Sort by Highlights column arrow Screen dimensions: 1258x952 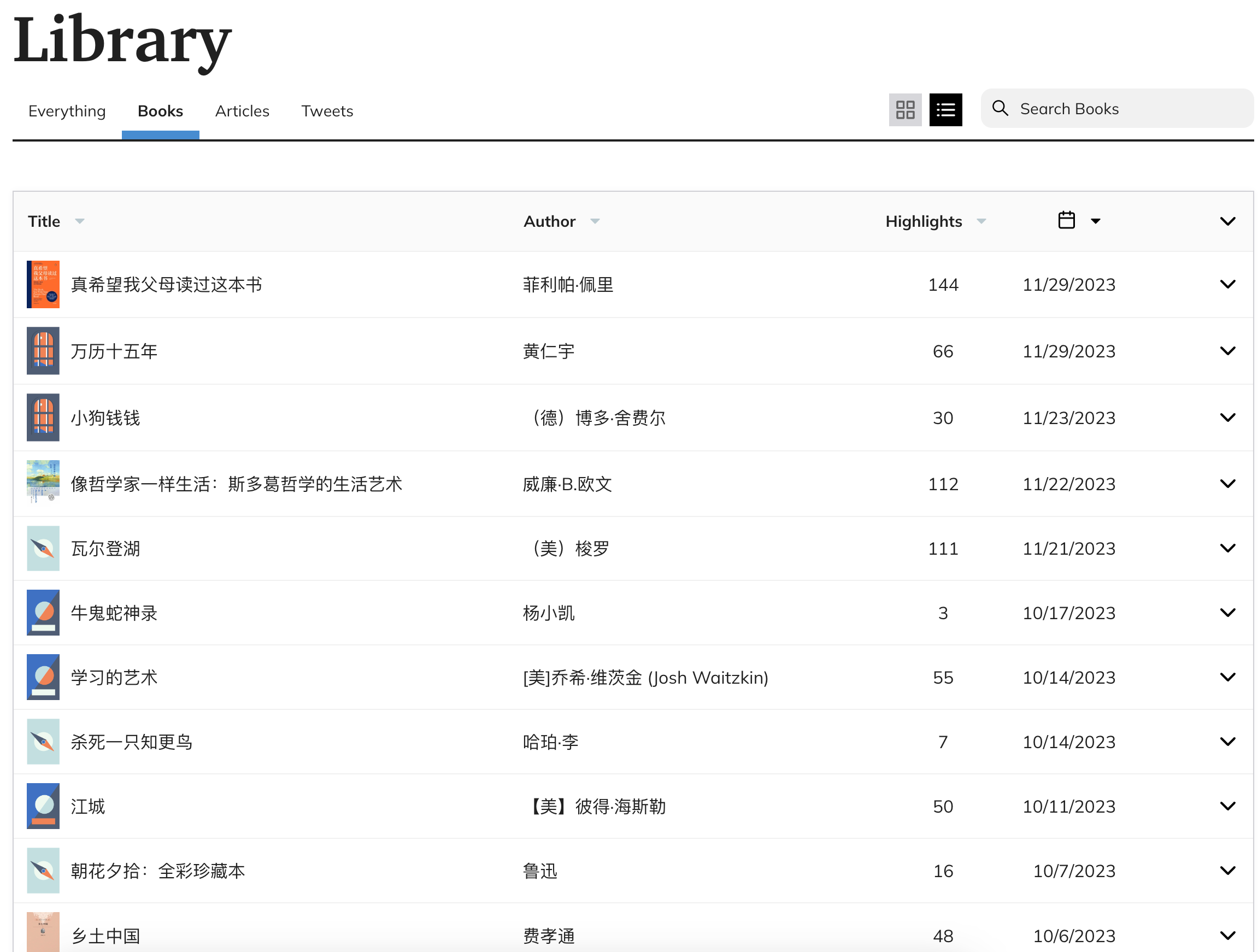pyautogui.click(x=981, y=221)
